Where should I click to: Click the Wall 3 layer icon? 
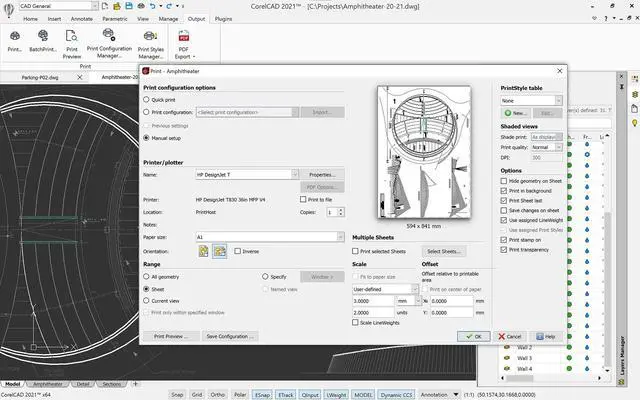tap(507, 358)
